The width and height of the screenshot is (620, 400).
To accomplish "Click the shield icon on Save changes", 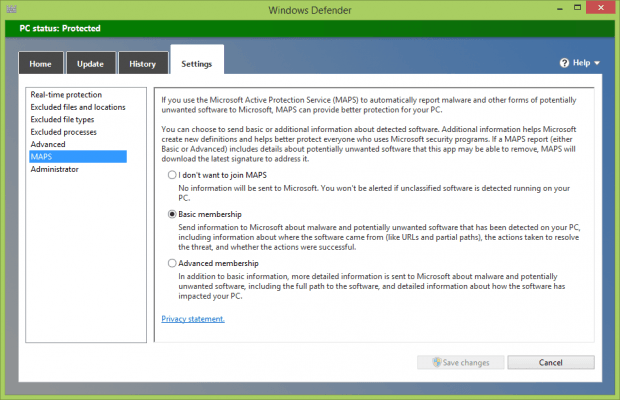I will tap(437, 362).
